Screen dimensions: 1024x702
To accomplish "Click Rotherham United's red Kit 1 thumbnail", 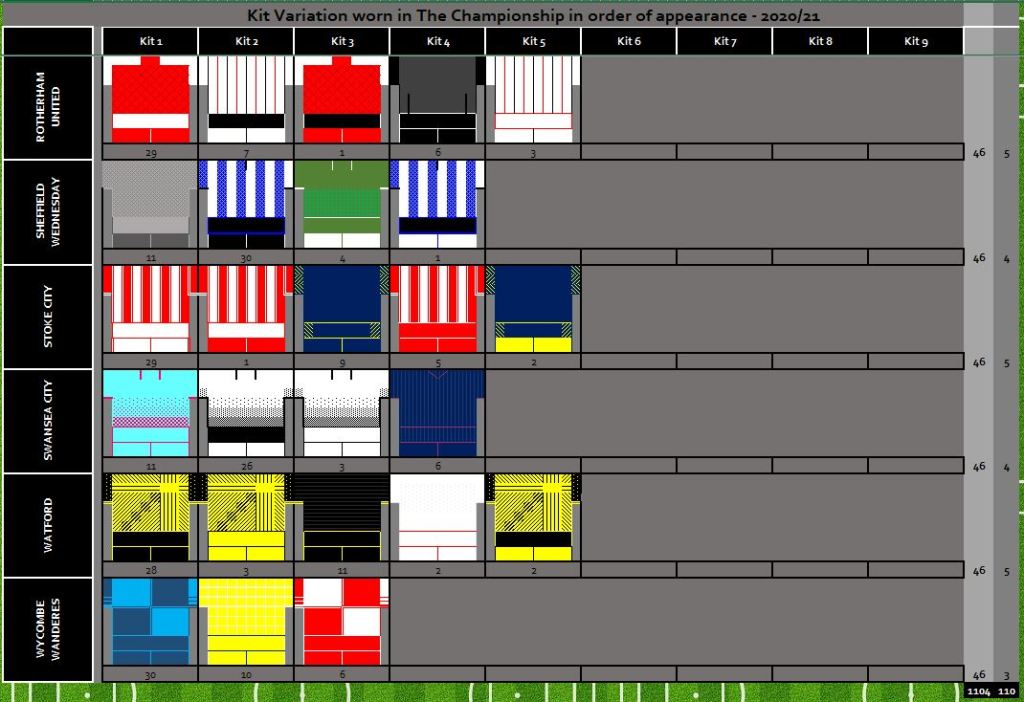I will pos(149,99).
